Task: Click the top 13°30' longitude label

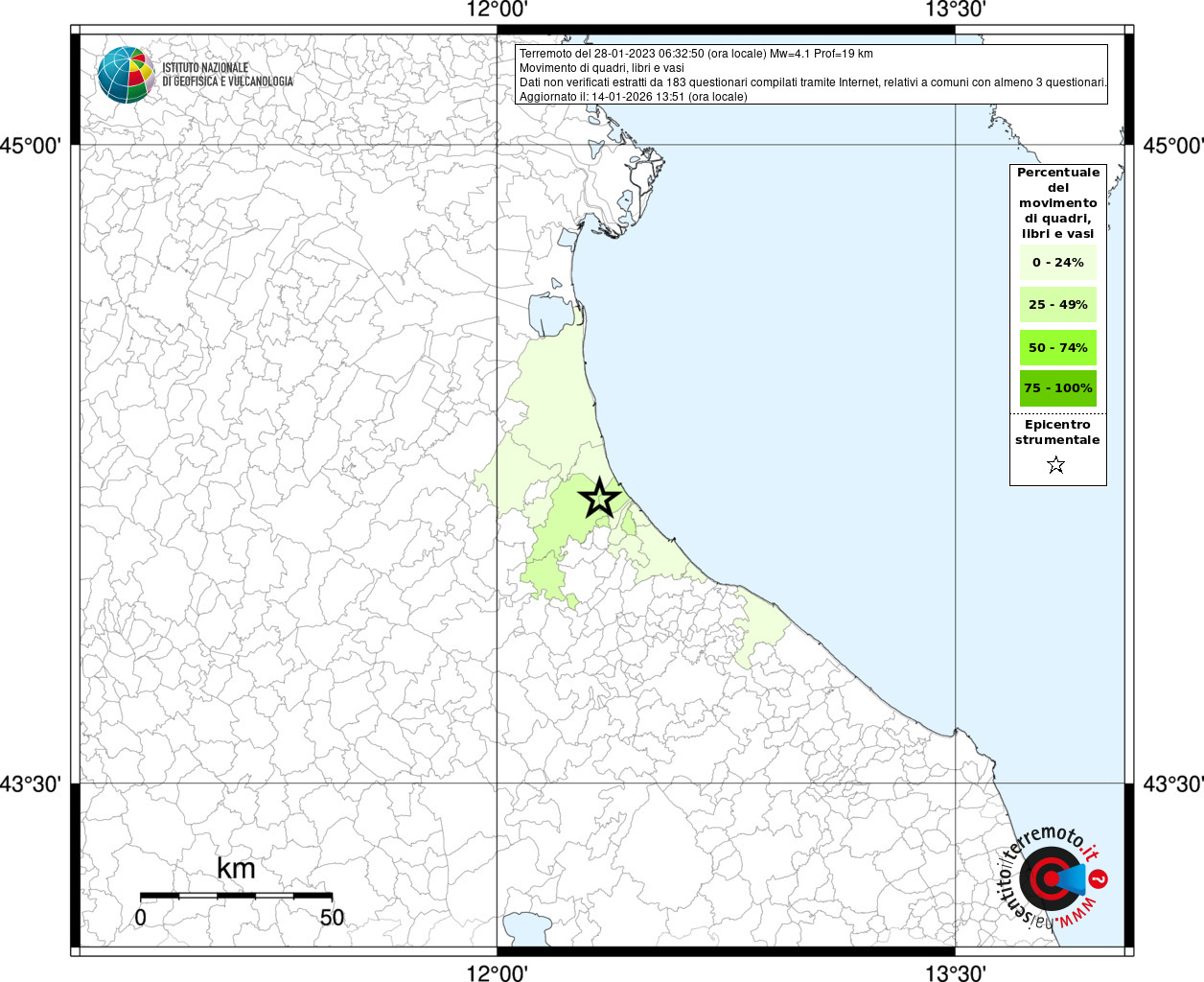Action: [x=955, y=11]
